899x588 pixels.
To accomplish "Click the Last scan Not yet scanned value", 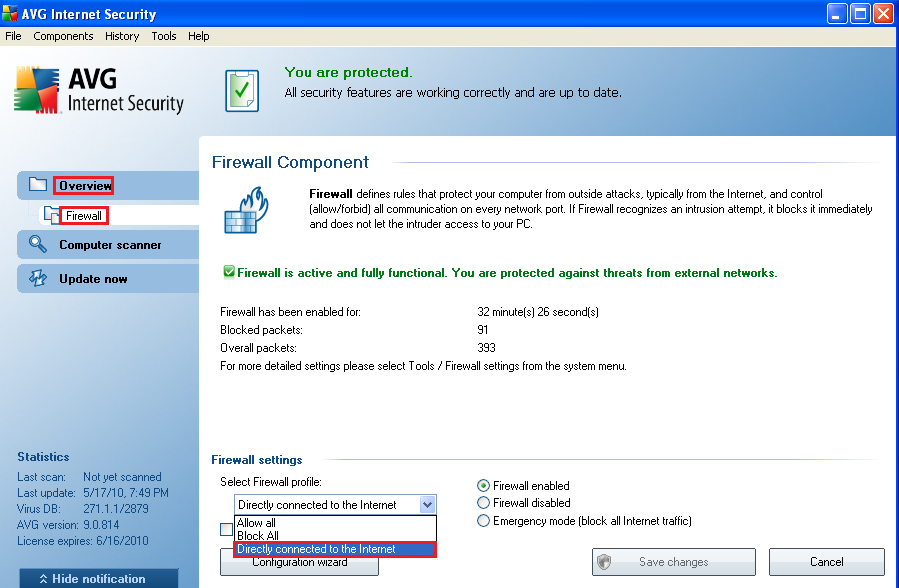I will 122,476.
